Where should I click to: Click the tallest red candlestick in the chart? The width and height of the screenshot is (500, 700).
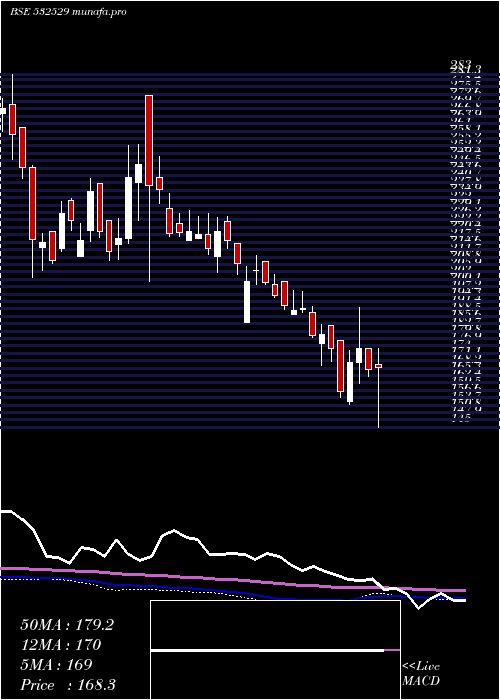coord(149,141)
